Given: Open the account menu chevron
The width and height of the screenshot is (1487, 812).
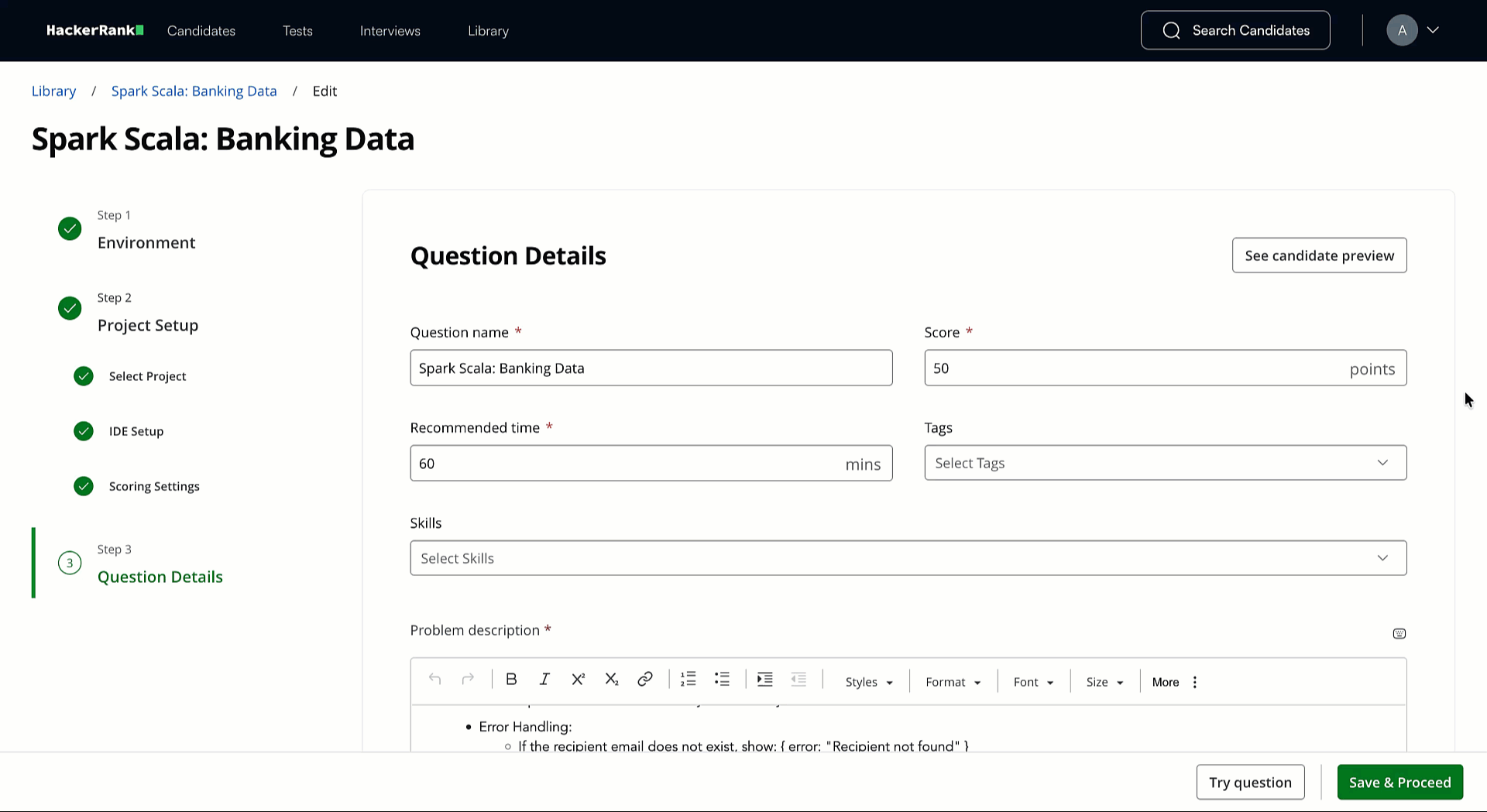Looking at the screenshot, I should (1433, 30).
